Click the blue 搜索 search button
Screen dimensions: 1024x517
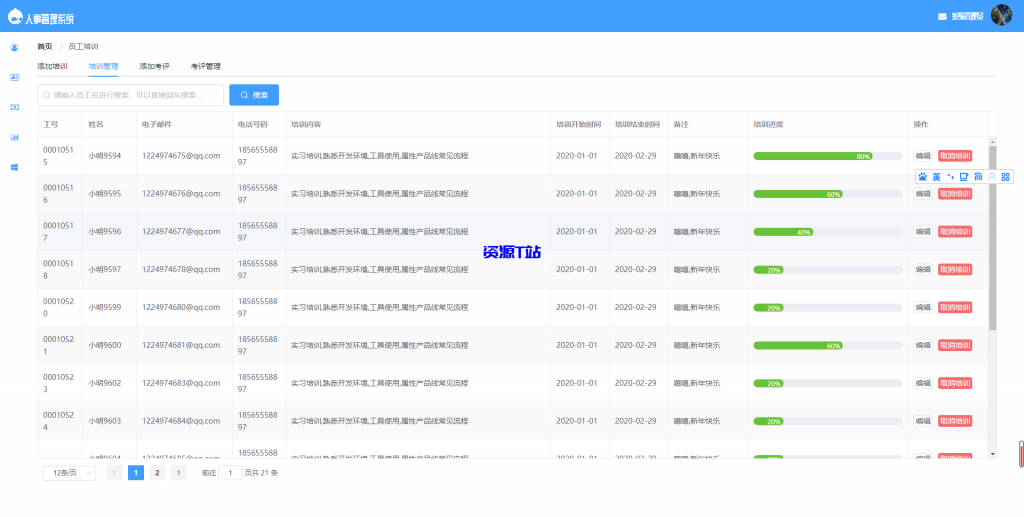[x=254, y=95]
